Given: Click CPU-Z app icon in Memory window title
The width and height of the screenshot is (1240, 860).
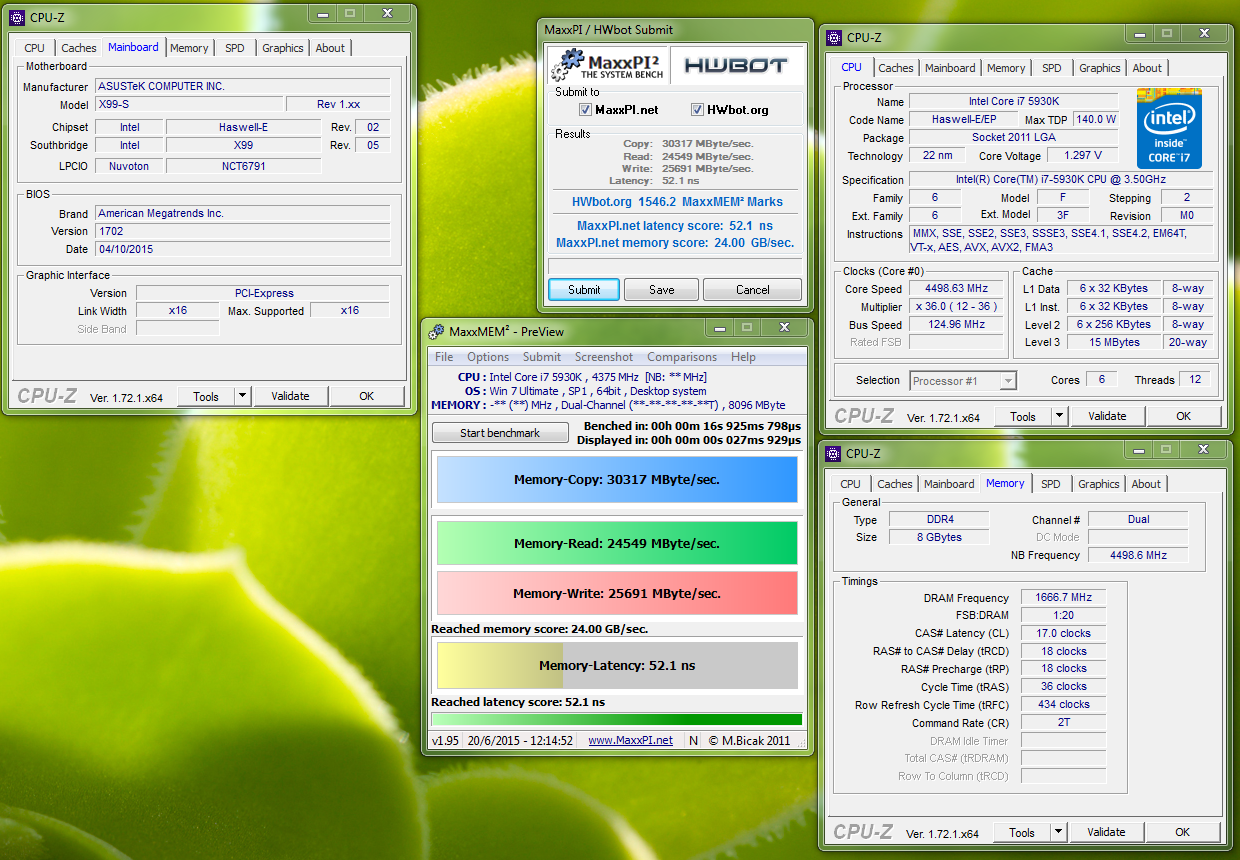Looking at the screenshot, I should coord(832,454).
